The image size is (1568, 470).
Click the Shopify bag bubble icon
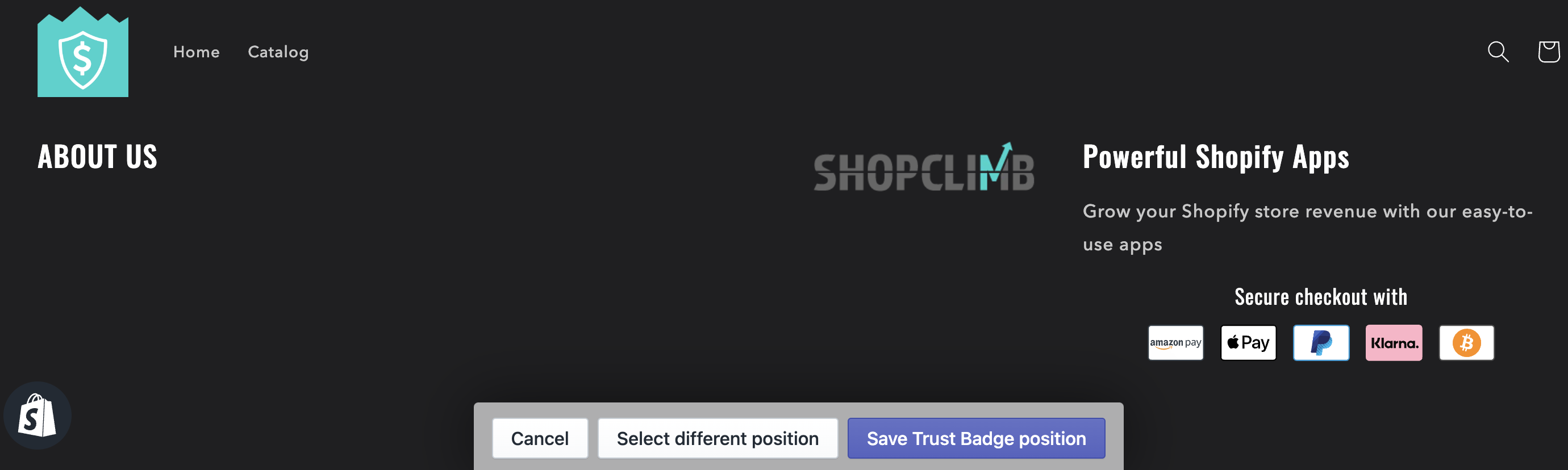click(x=37, y=416)
